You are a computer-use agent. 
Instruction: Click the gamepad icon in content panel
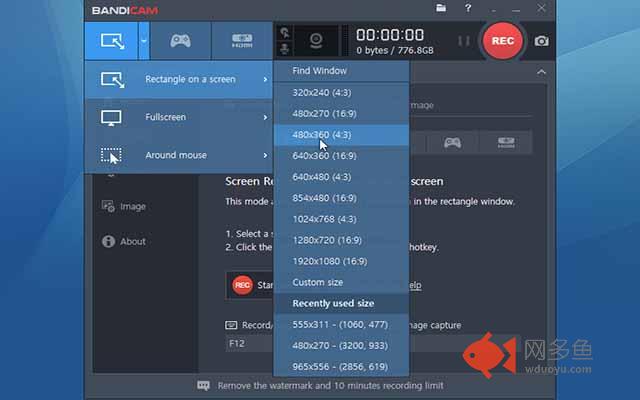click(452, 142)
